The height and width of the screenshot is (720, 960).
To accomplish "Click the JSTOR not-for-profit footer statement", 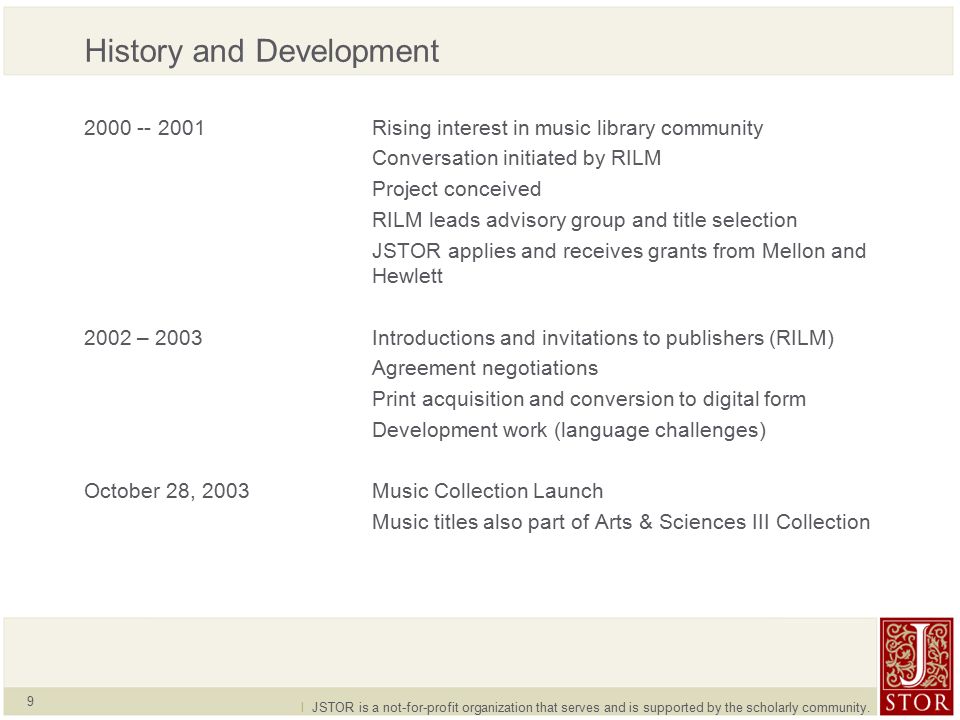I will [590, 708].
